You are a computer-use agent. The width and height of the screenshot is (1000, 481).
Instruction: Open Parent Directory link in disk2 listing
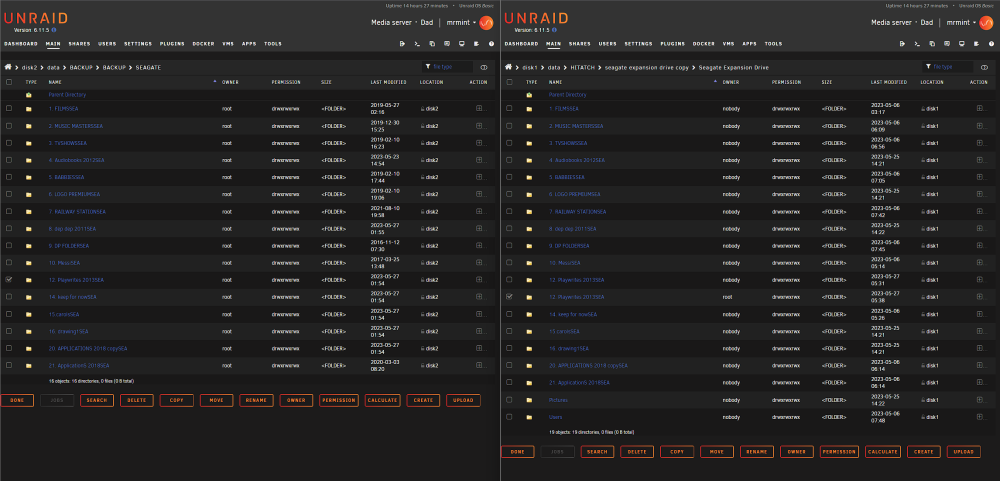pyautogui.click(x=67, y=95)
